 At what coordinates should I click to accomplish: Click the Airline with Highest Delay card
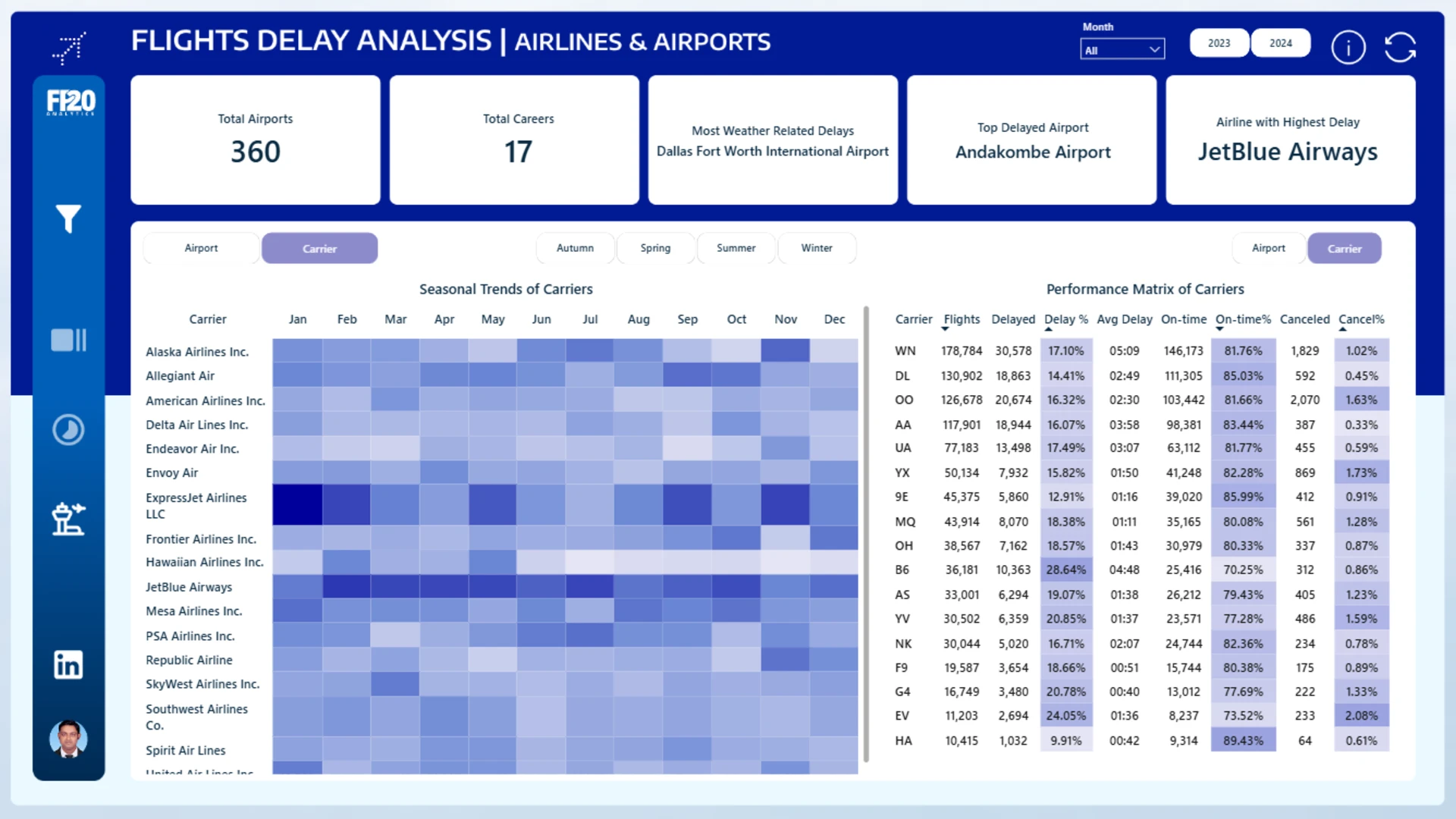pyautogui.click(x=1291, y=140)
